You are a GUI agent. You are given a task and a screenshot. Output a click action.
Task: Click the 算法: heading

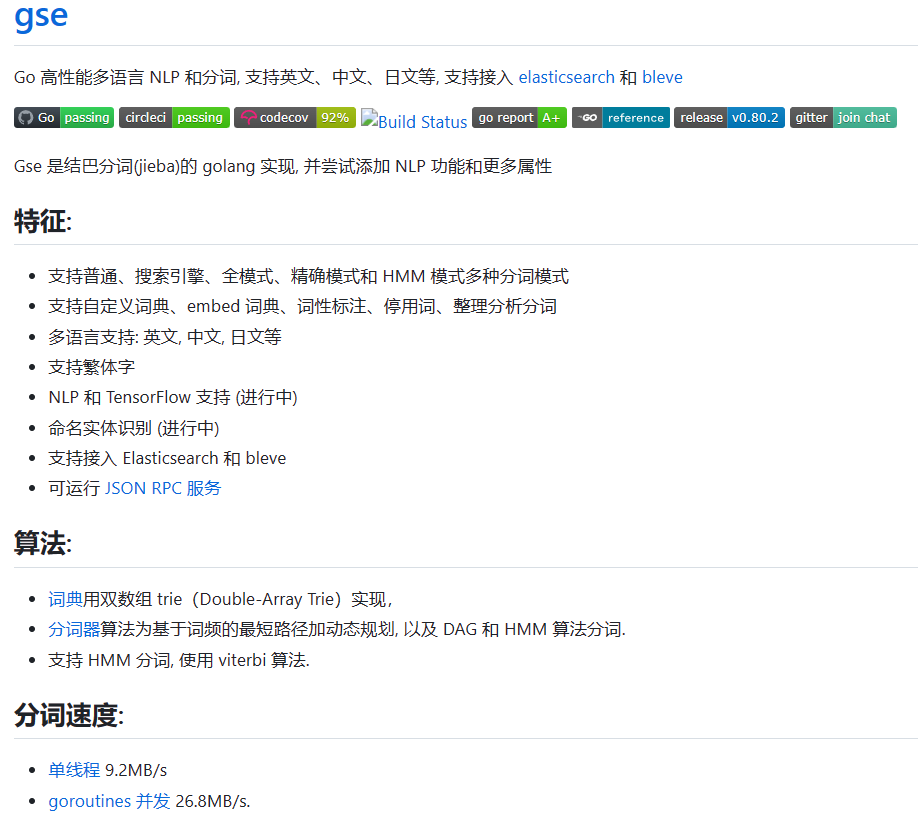[43, 543]
